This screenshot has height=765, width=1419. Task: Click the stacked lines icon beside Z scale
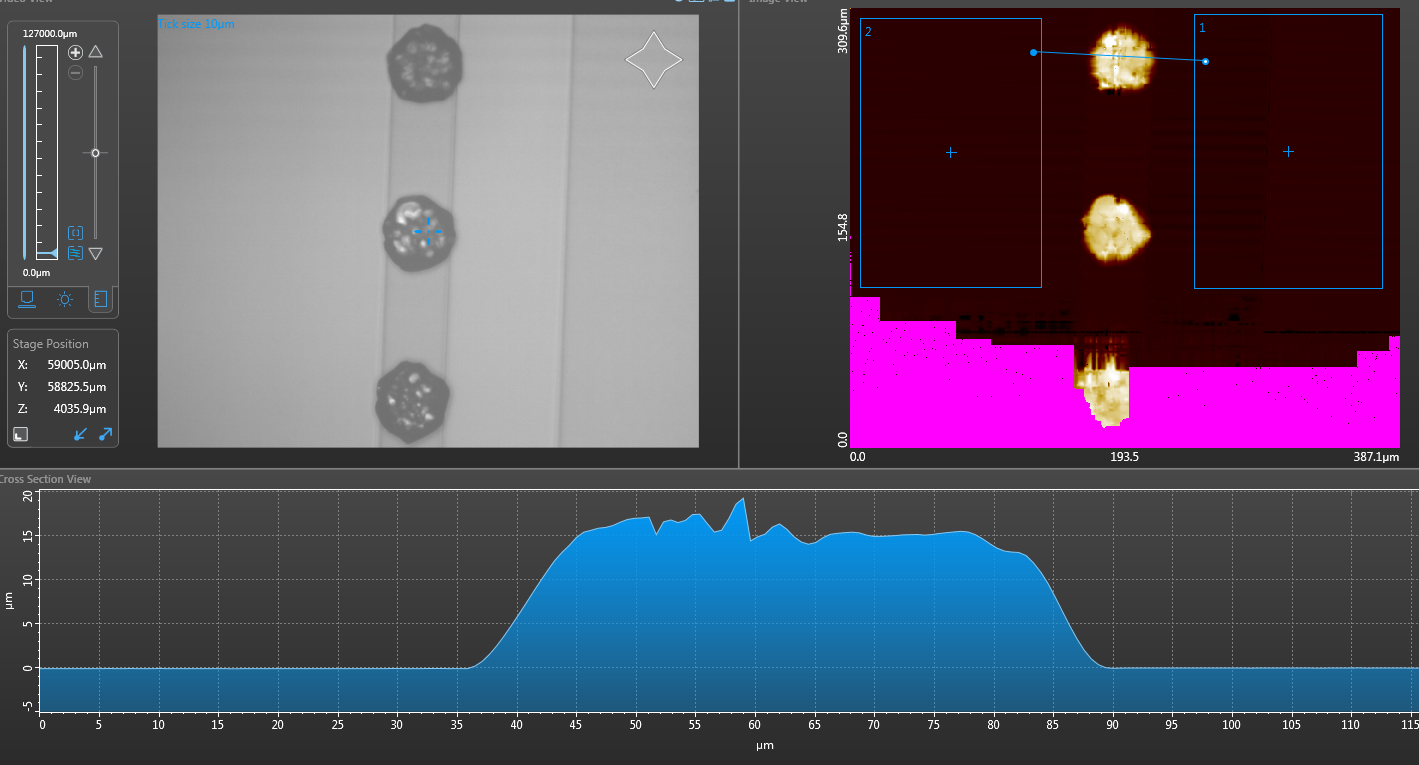75,253
